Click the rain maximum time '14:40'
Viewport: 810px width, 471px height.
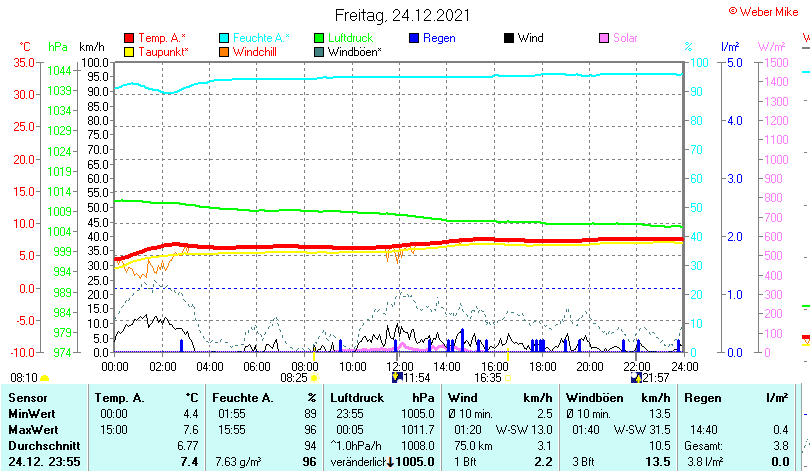coord(704,430)
